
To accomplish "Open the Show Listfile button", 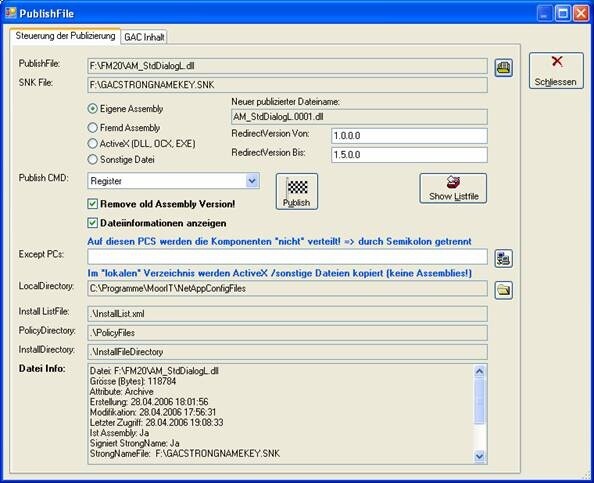I will [x=453, y=188].
